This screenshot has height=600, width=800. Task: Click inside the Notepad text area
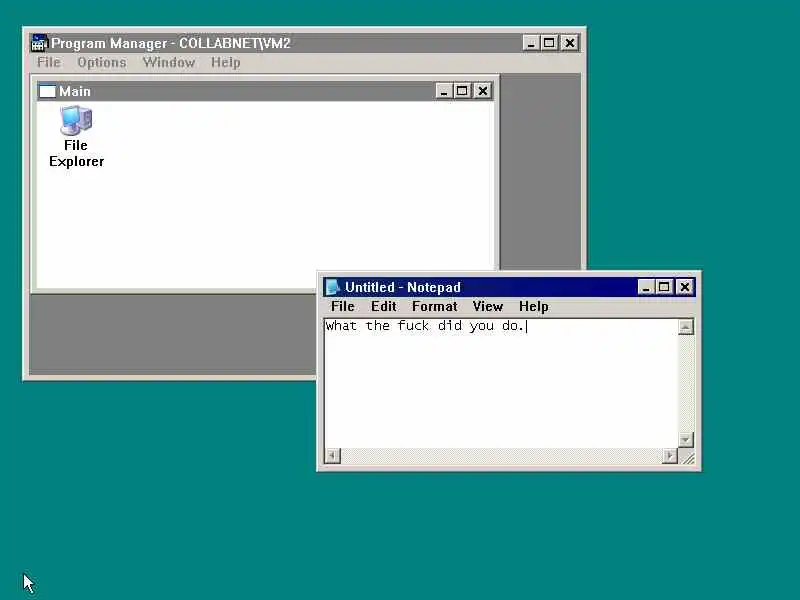pyautogui.click(x=501, y=384)
